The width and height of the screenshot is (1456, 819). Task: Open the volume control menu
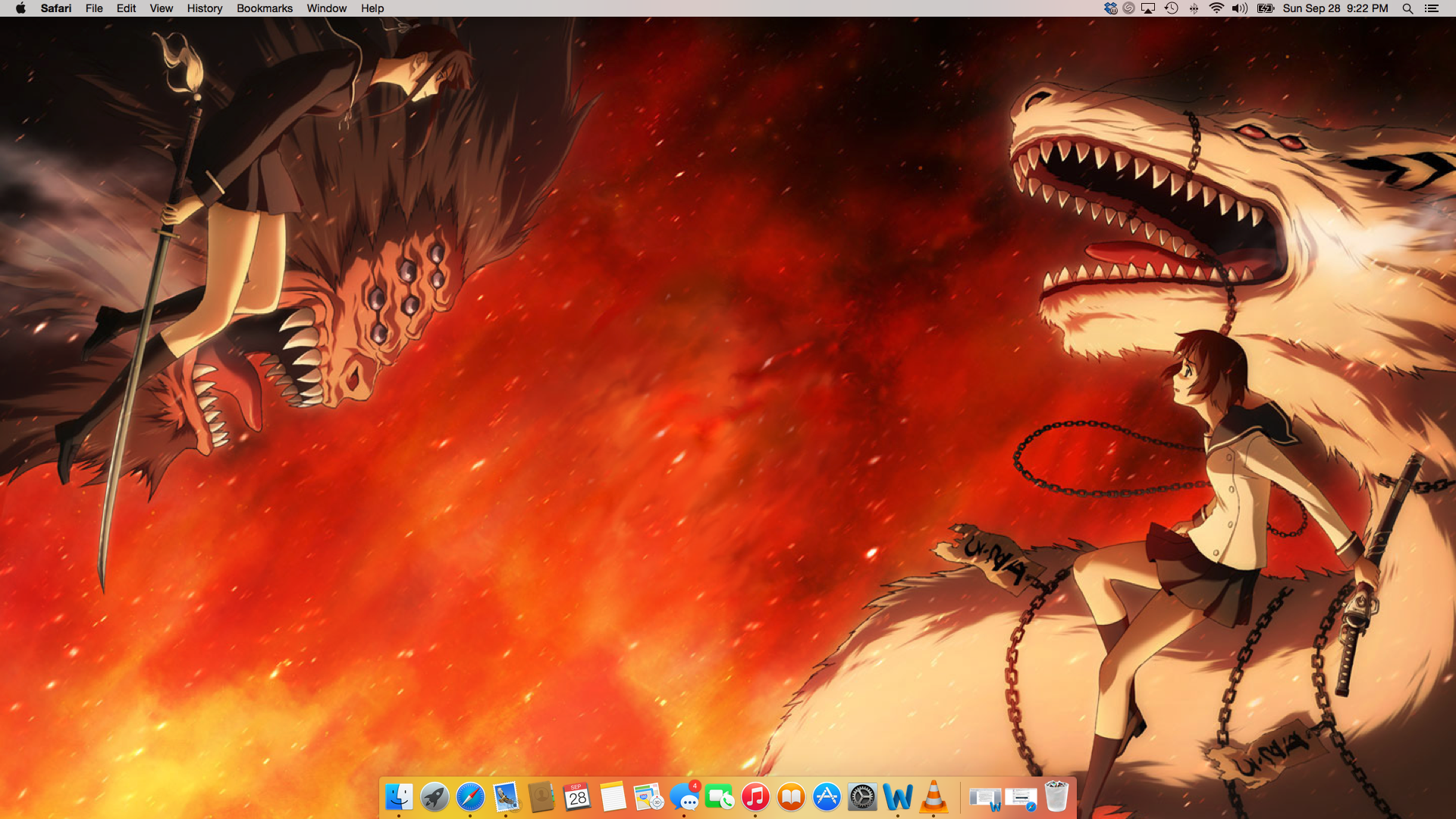[1240, 8]
